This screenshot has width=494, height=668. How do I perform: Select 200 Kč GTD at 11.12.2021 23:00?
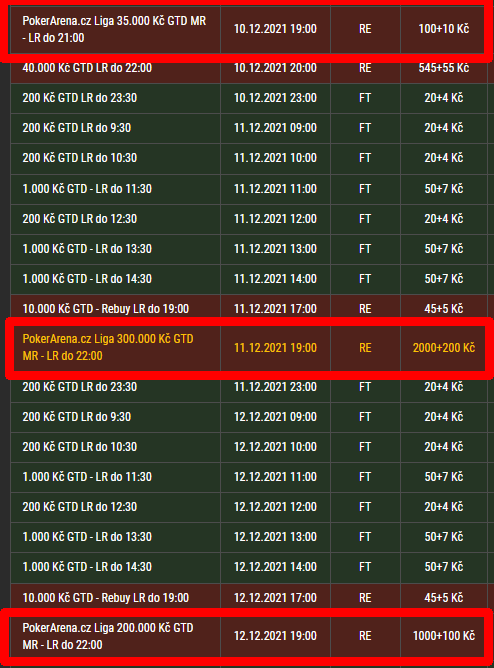click(x=247, y=387)
